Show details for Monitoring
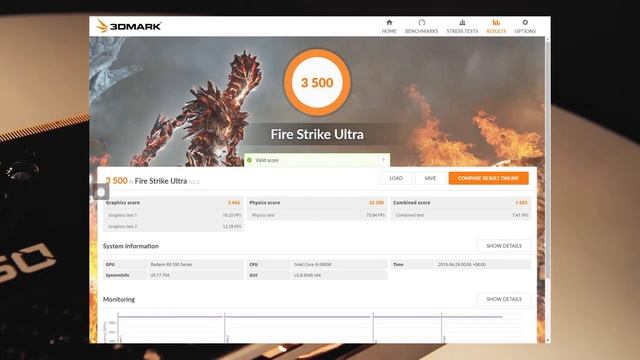Viewport: 640px width, 360px height. pos(504,299)
